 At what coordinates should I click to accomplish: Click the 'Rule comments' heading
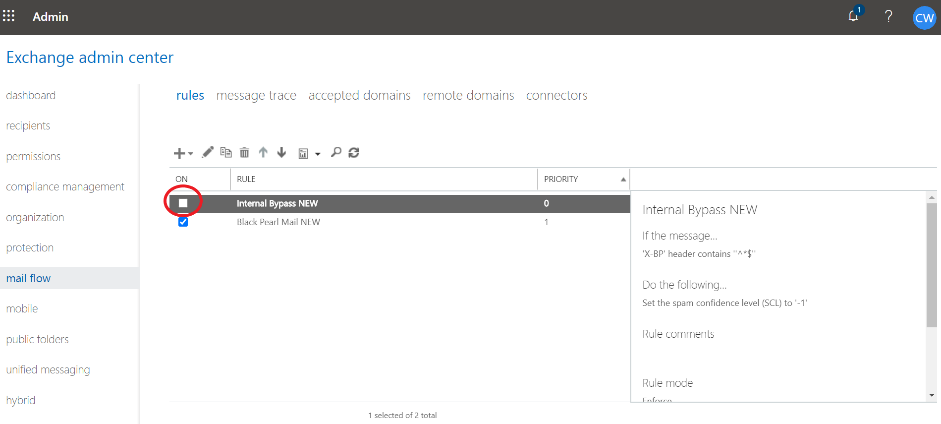[x=678, y=334]
